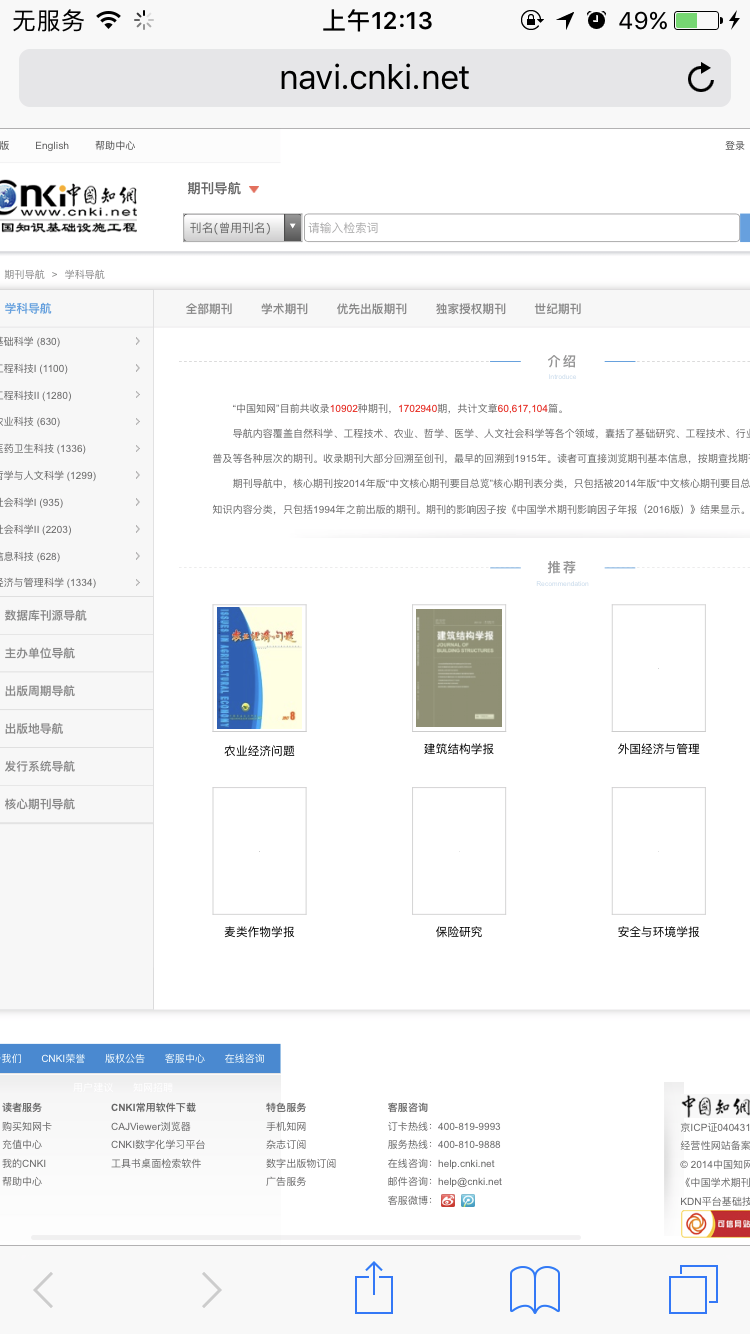The height and width of the screenshot is (1334, 750).
Task: Tap Safari forward arrow
Action: coord(211,1290)
